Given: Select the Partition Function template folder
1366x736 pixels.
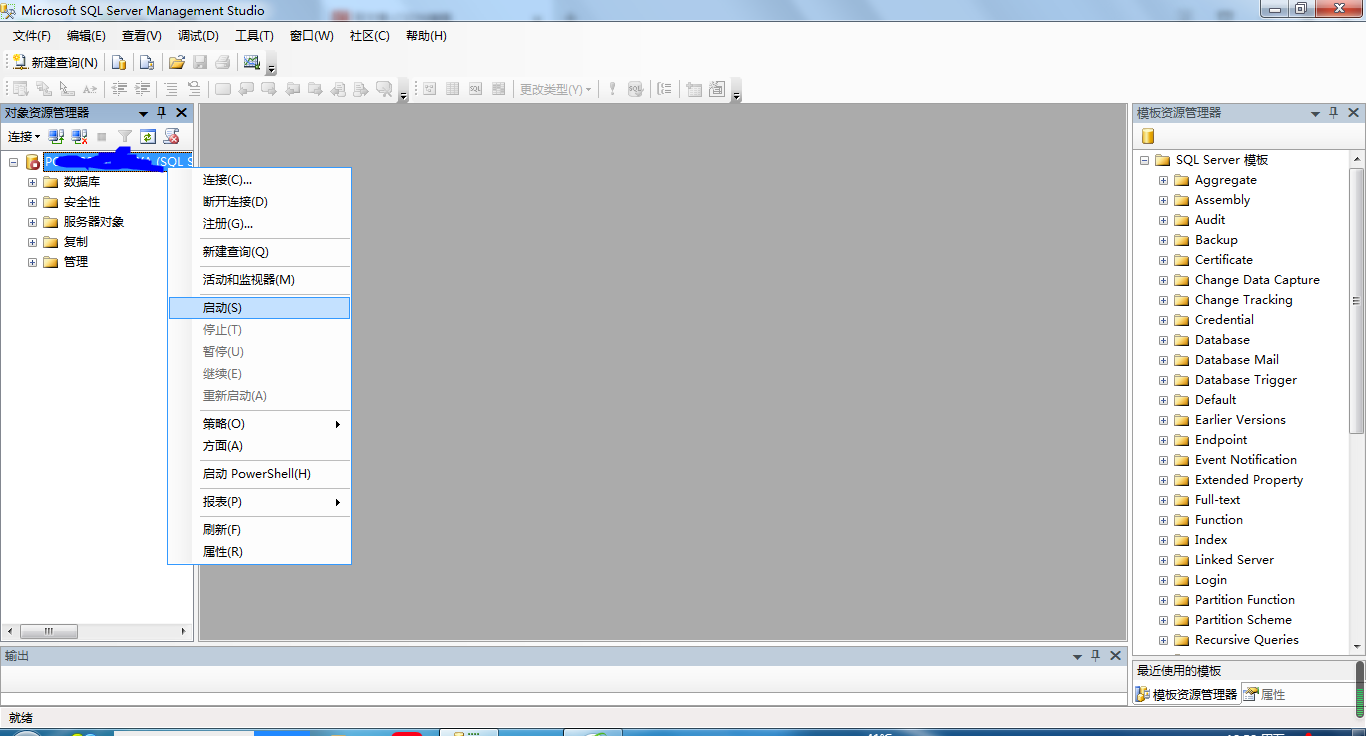Looking at the screenshot, I should tap(1244, 600).
